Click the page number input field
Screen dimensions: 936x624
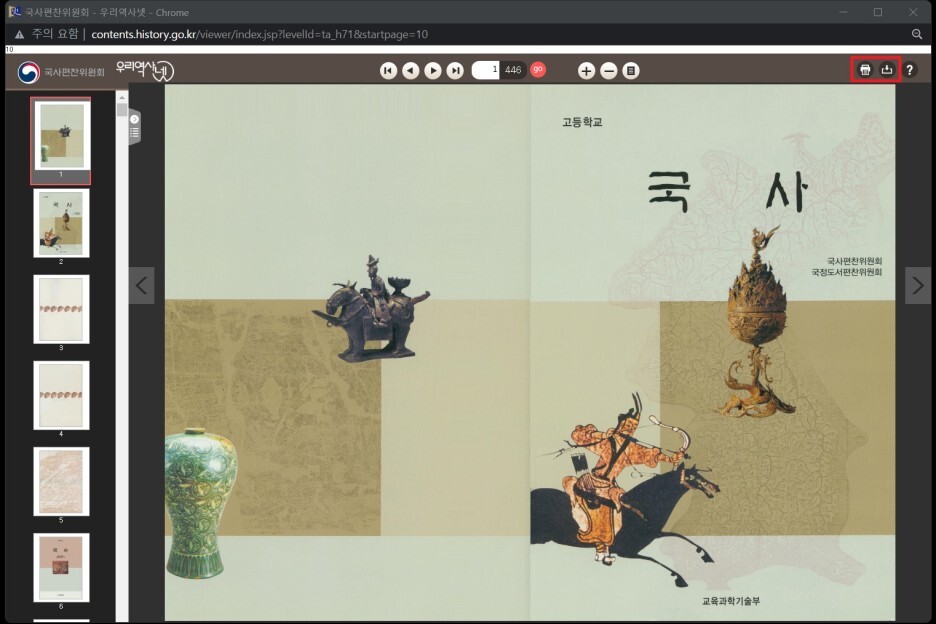pyautogui.click(x=485, y=70)
